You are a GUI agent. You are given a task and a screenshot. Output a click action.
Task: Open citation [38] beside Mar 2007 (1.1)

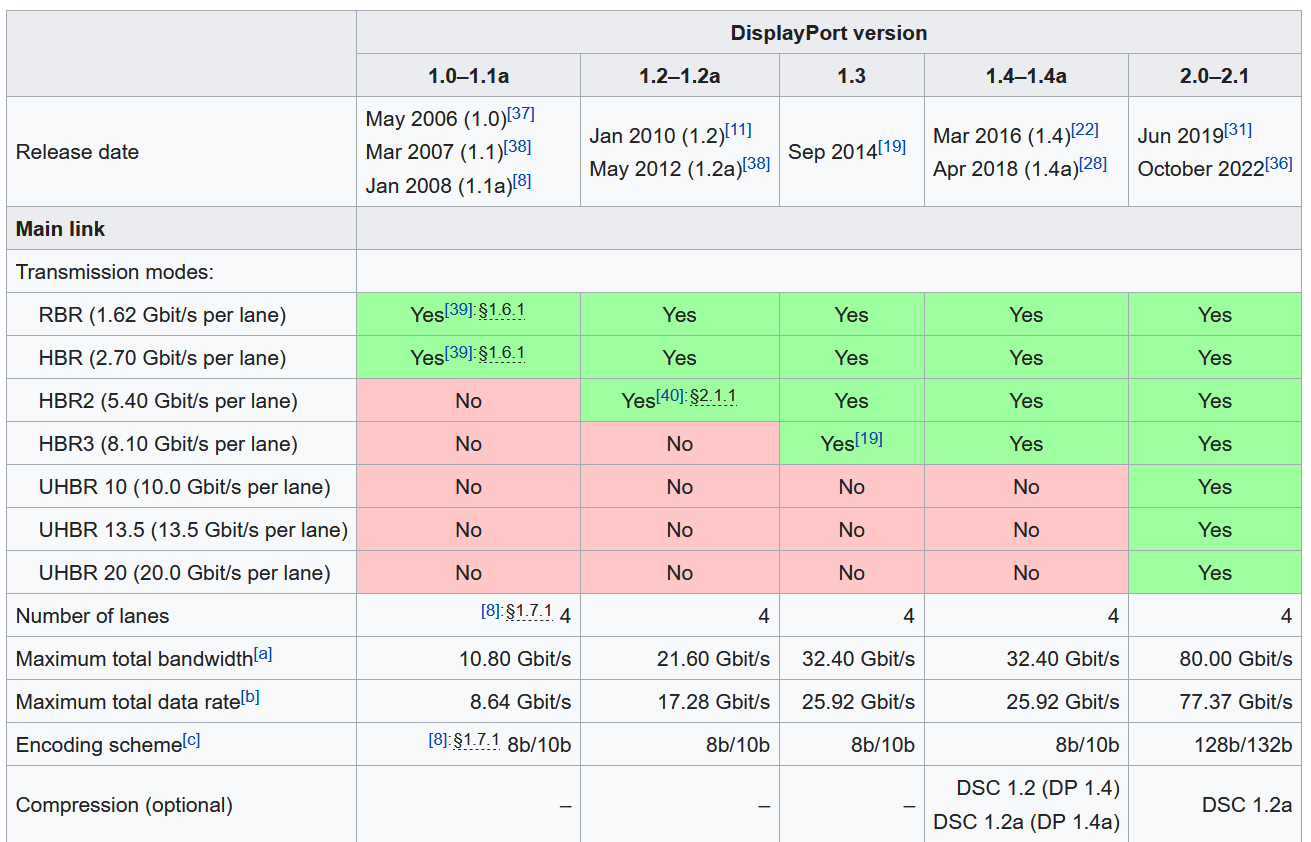click(x=517, y=146)
